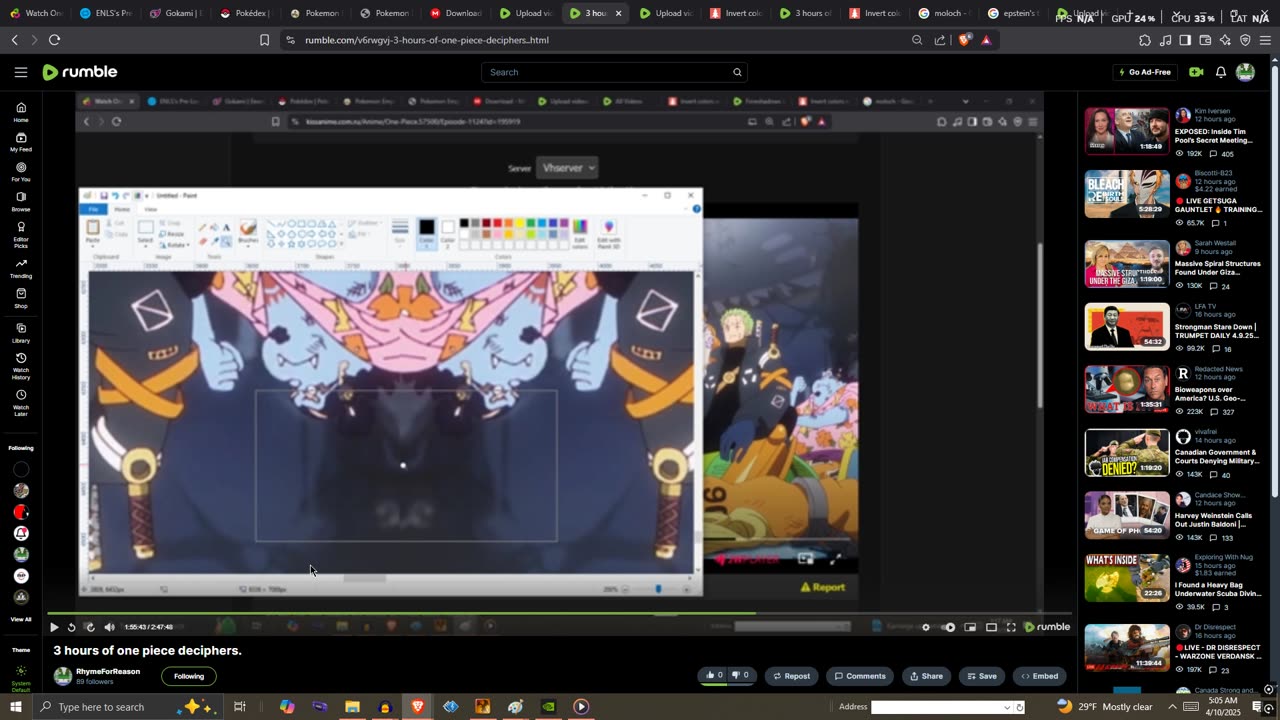Open Kim Iversen EXPOSED video thumbnail
The height and width of the screenshot is (720, 1280).
coord(1127,131)
